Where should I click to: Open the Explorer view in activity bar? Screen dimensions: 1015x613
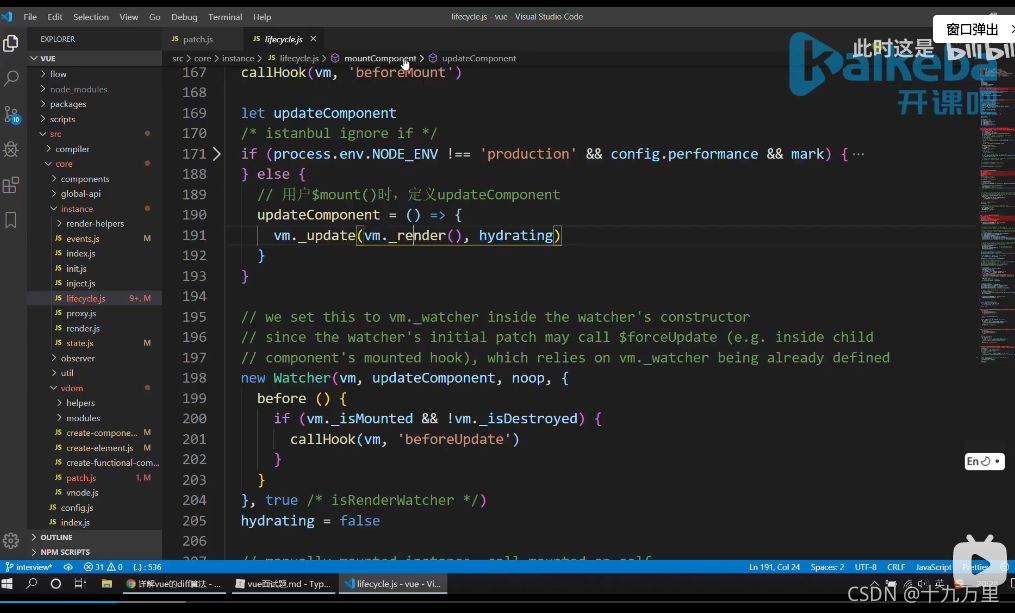click(11, 43)
